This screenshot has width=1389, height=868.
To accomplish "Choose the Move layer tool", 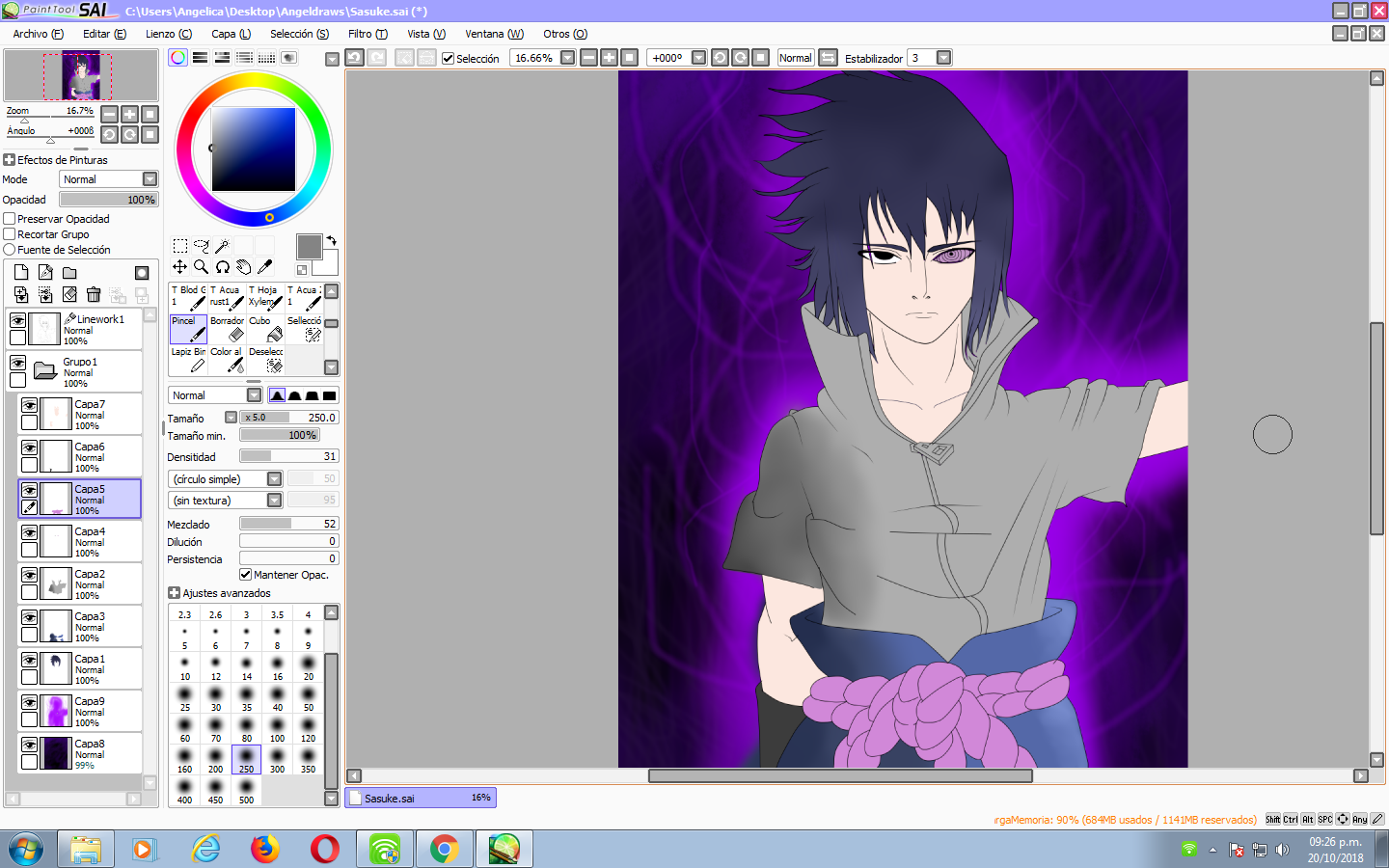I will coord(180,267).
